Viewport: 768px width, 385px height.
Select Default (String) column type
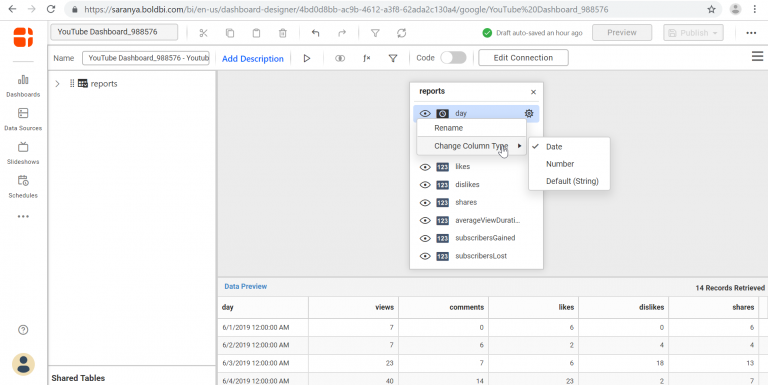coord(569,181)
